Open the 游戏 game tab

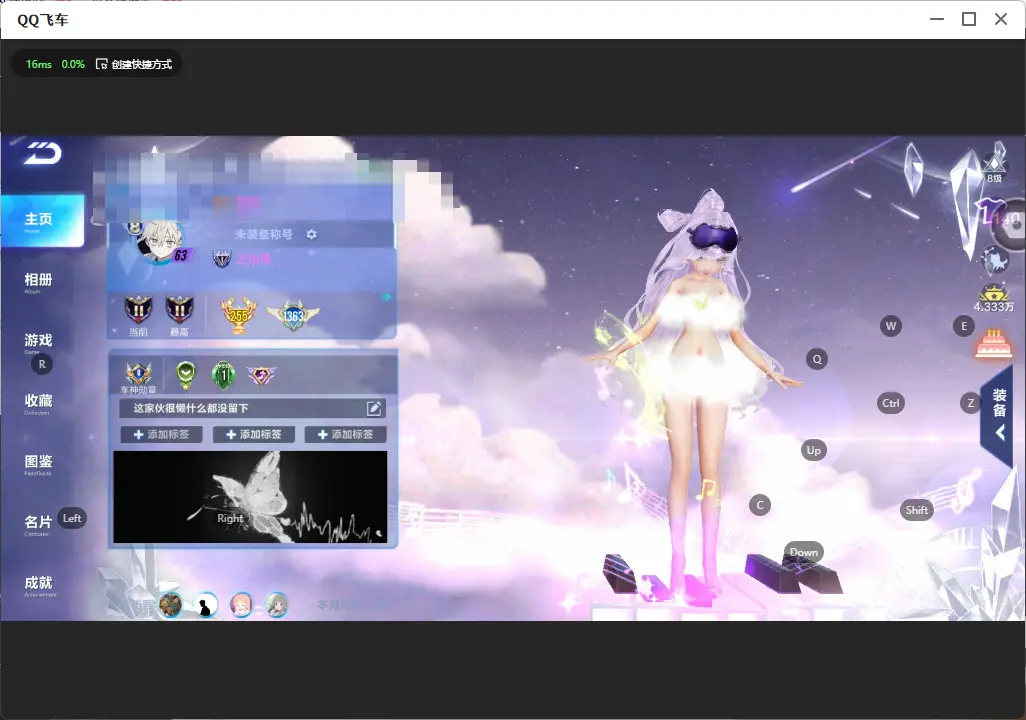38,342
